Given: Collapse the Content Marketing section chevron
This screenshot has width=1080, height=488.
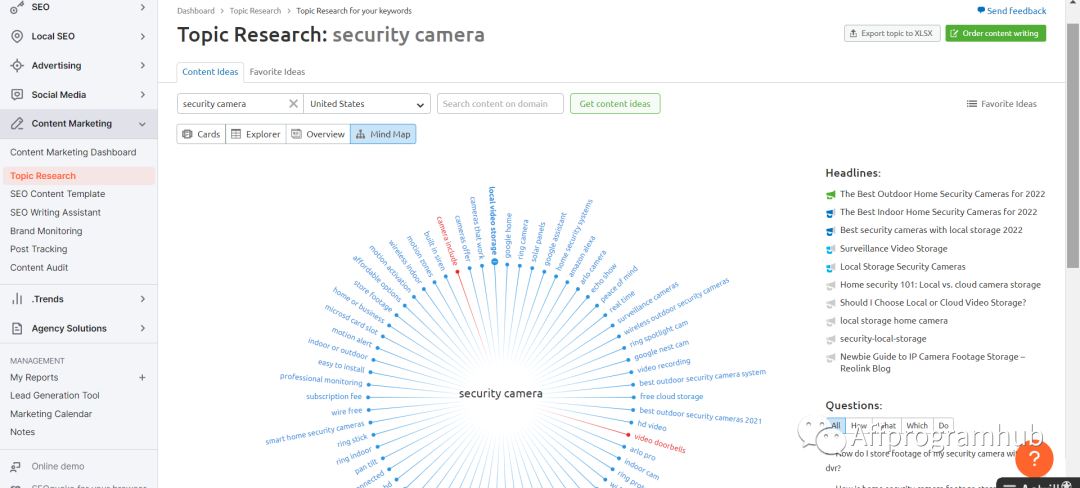Looking at the screenshot, I should pyautogui.click(x=143, y=124).
